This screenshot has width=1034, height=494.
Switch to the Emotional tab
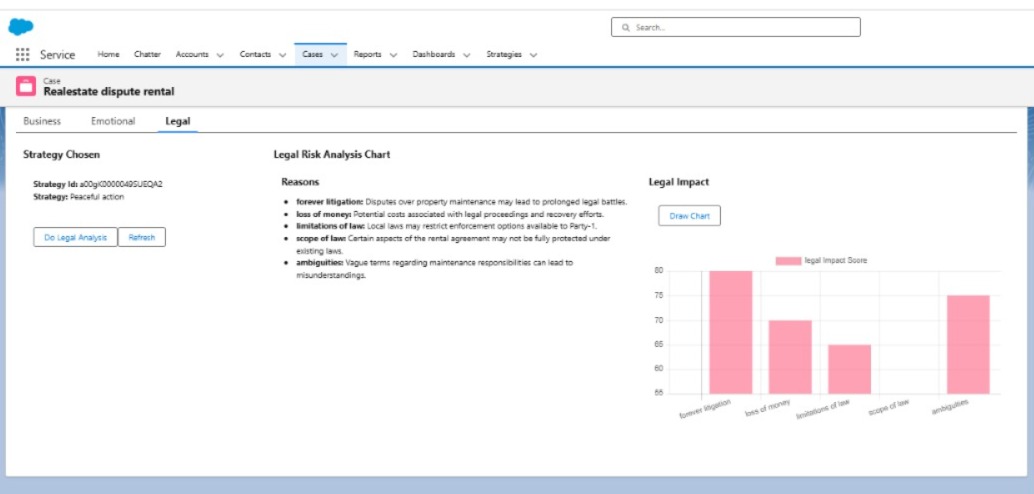pos(113,121)
